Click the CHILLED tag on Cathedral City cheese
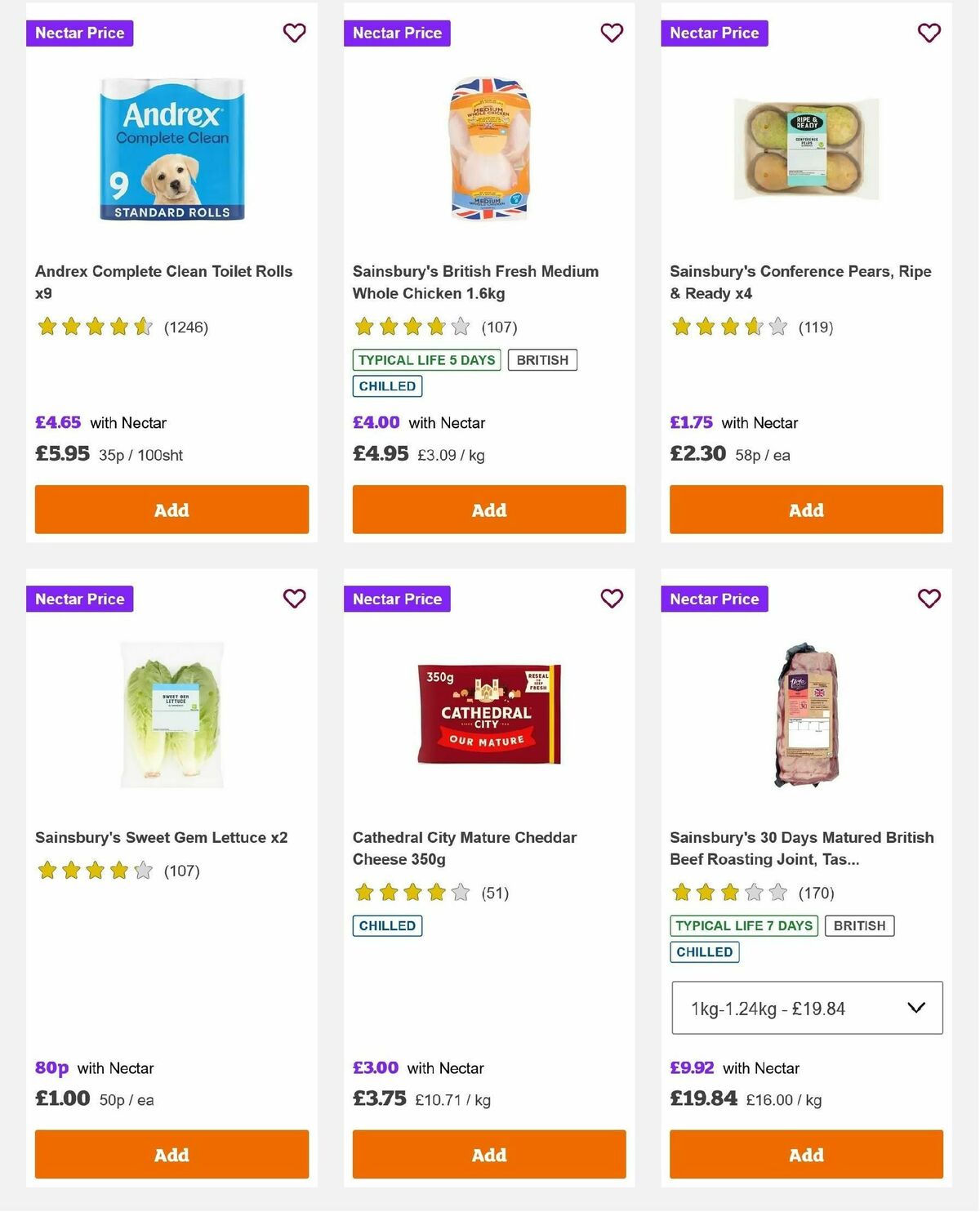 tap(386, 925)
